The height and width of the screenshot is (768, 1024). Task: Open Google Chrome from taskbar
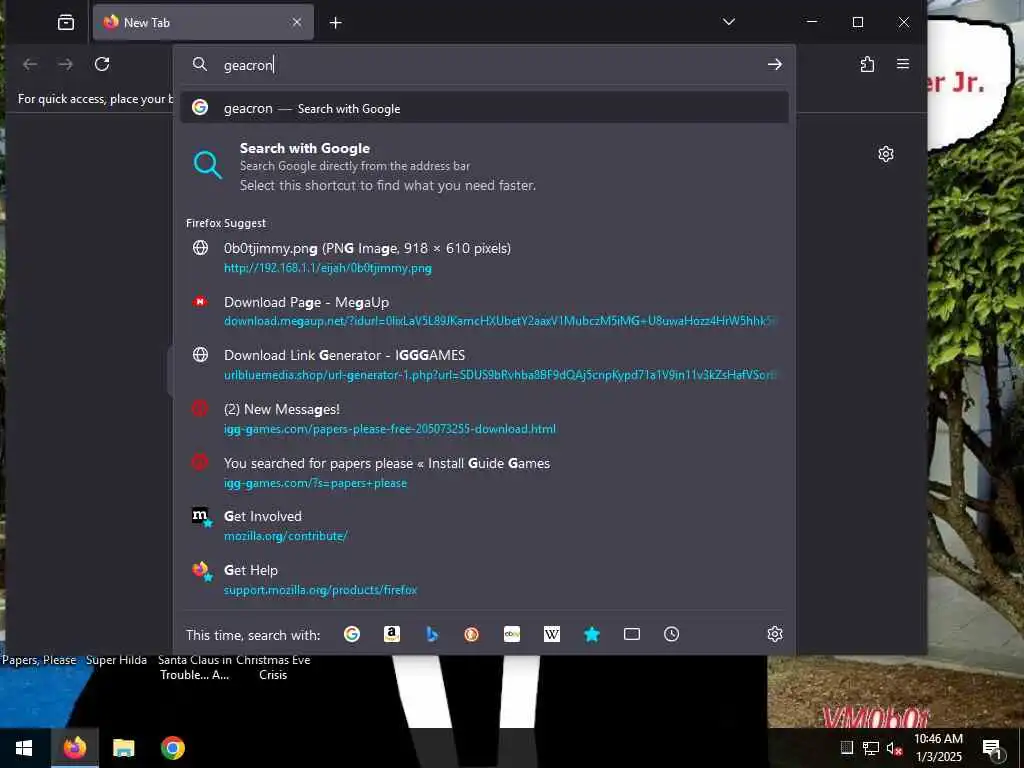(173, 748)
